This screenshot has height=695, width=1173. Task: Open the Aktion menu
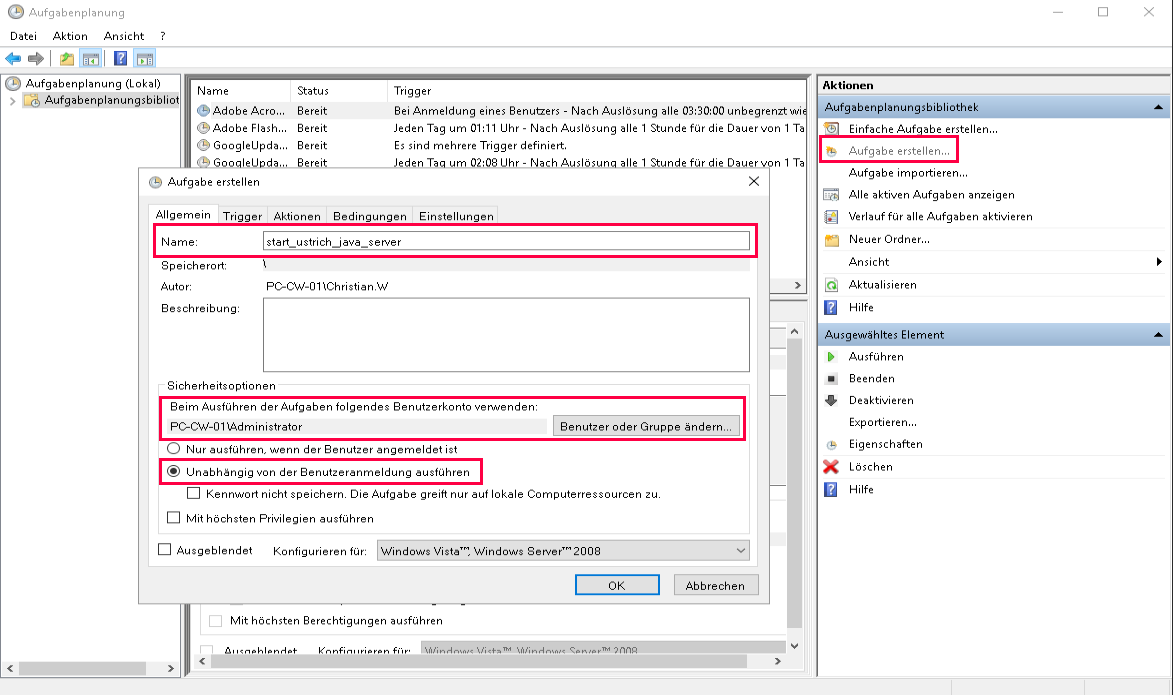70,36
